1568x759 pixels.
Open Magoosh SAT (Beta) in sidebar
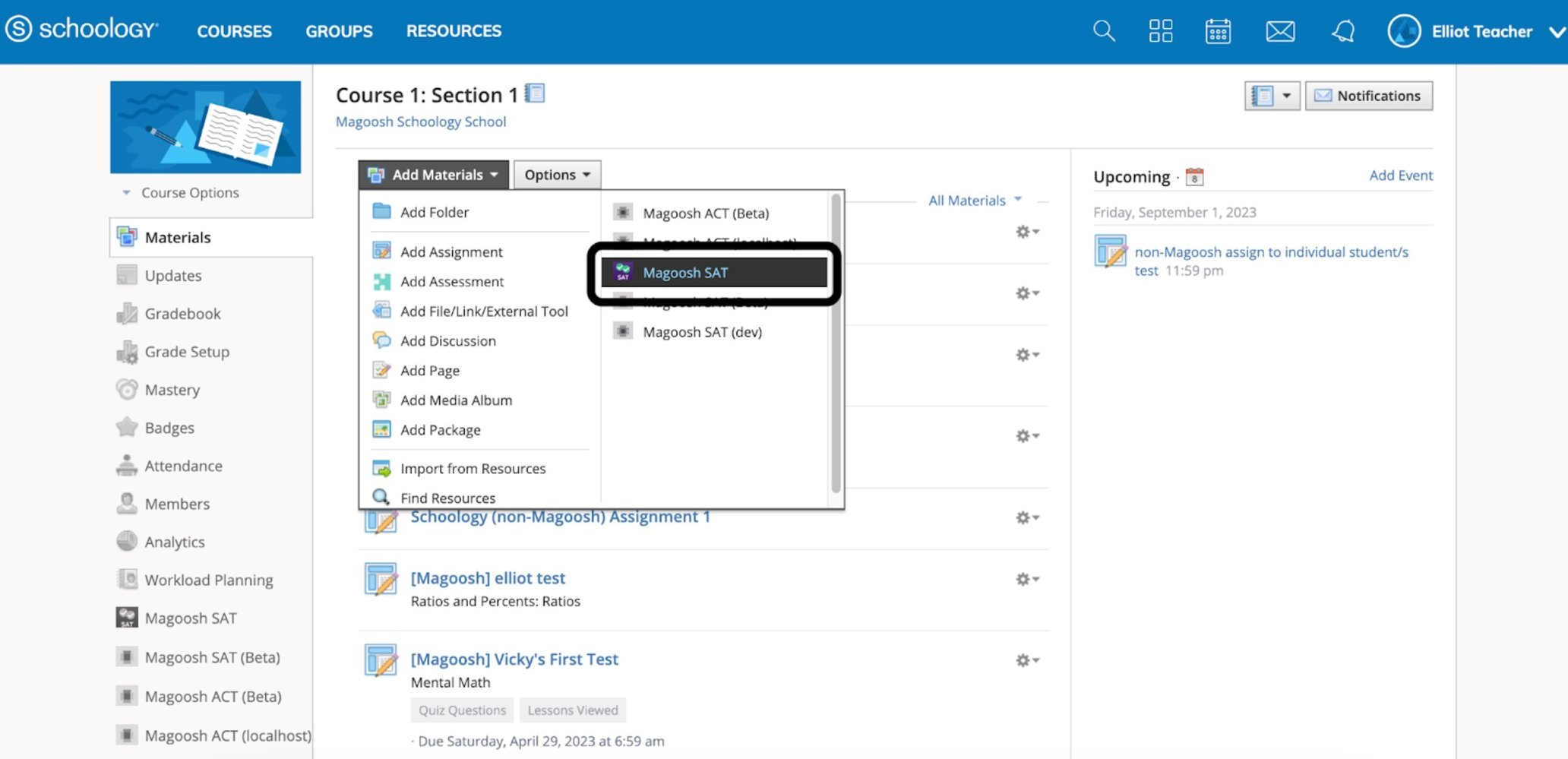point(213,657)
